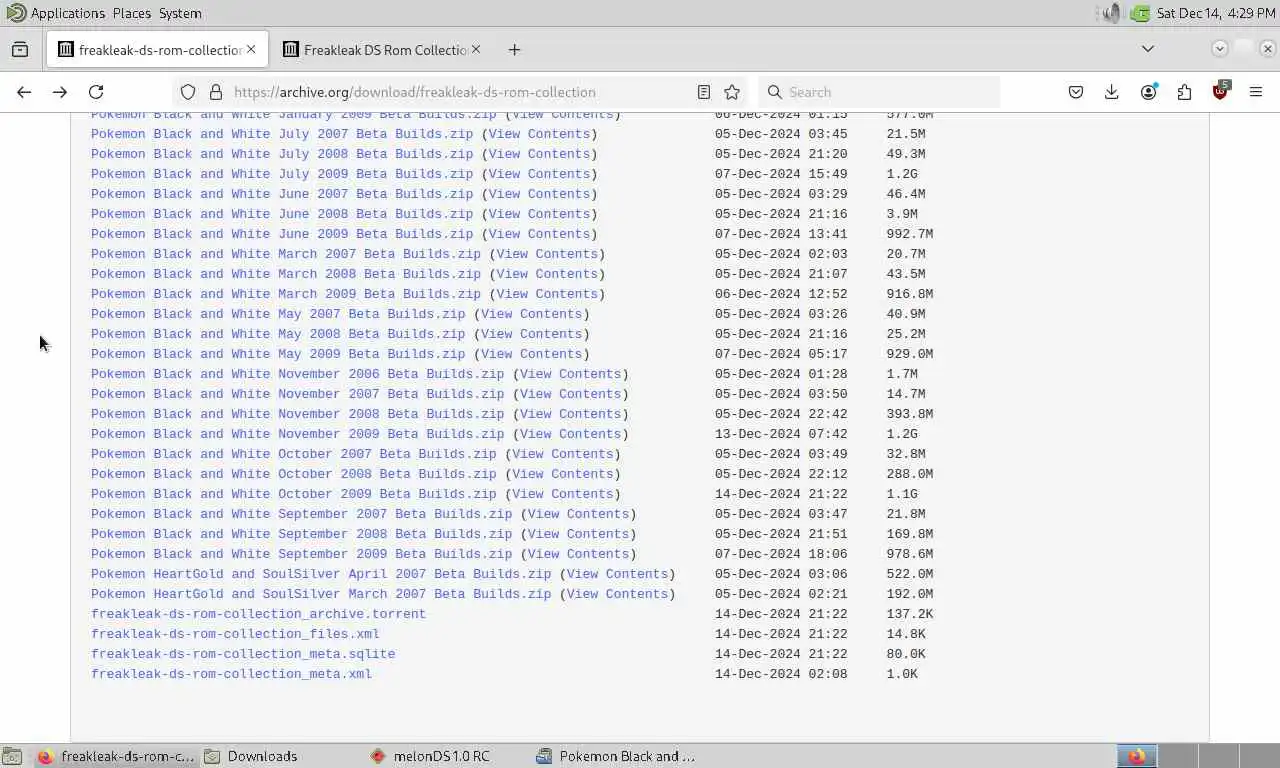Download May 2009 Beta Builds.zip

278,354
